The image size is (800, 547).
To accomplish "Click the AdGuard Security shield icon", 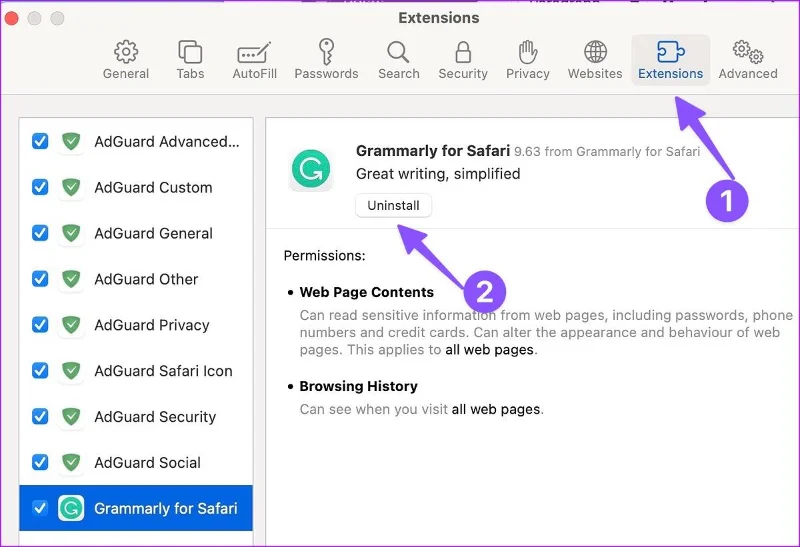I will click(71, 416).
